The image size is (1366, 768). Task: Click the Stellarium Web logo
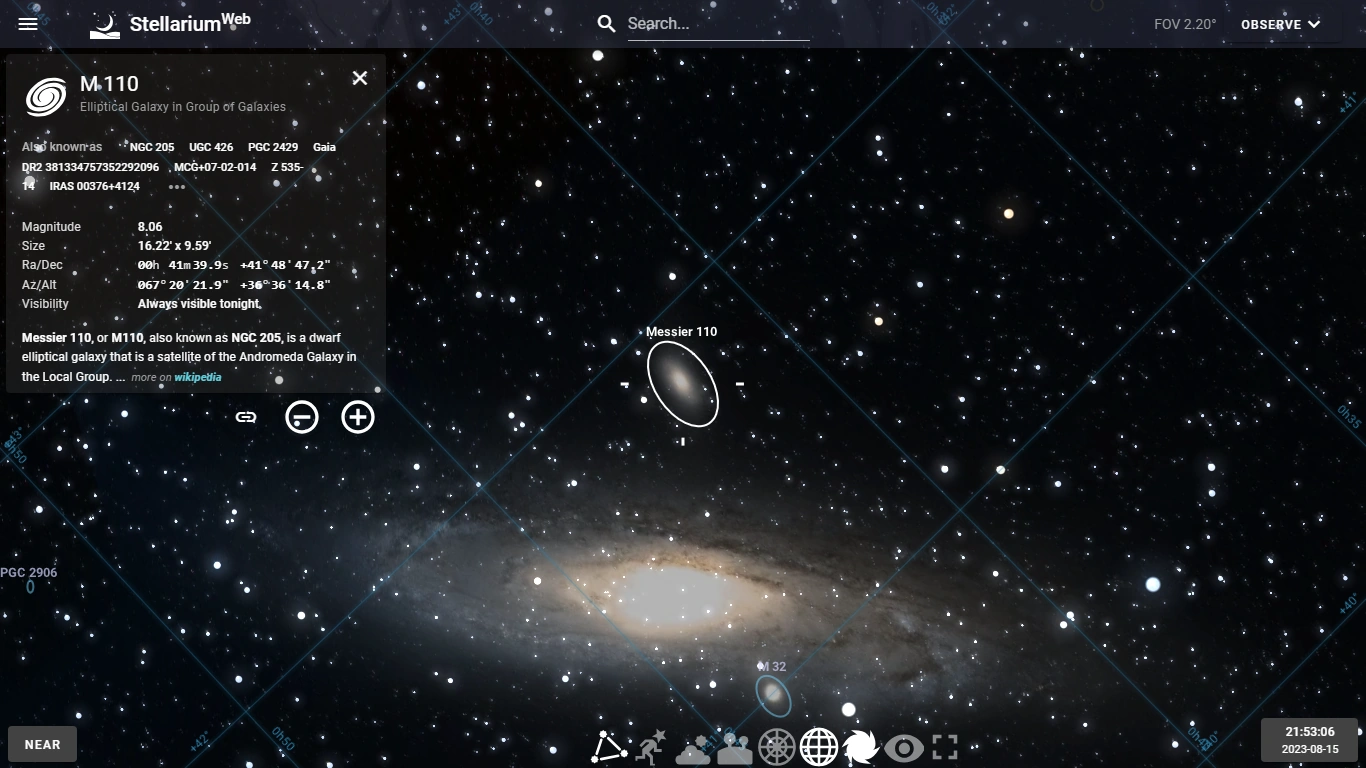pos(170,24)
